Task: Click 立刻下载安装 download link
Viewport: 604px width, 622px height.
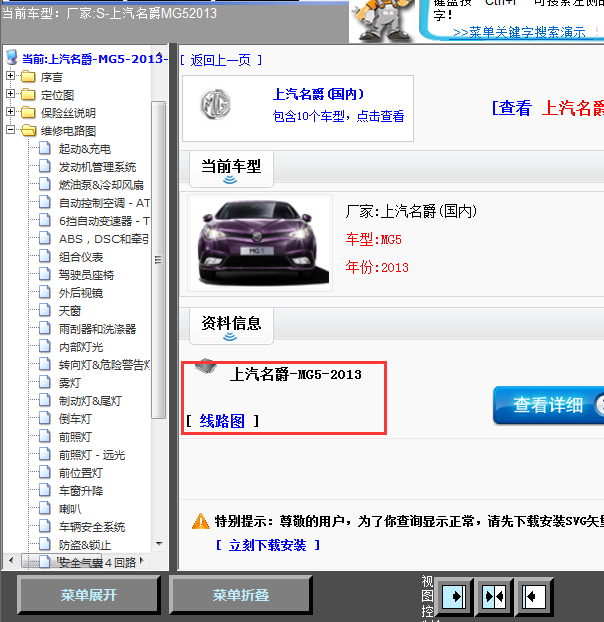Action: 267,545
